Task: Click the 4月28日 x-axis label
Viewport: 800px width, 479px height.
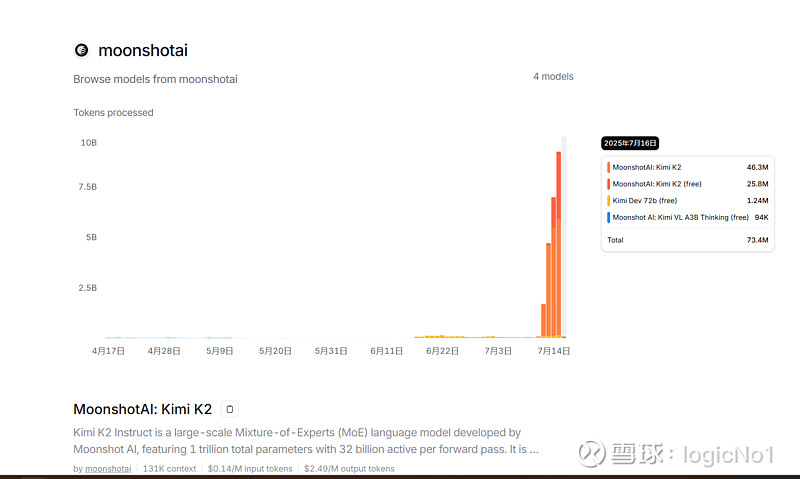Action: [164, 351]
